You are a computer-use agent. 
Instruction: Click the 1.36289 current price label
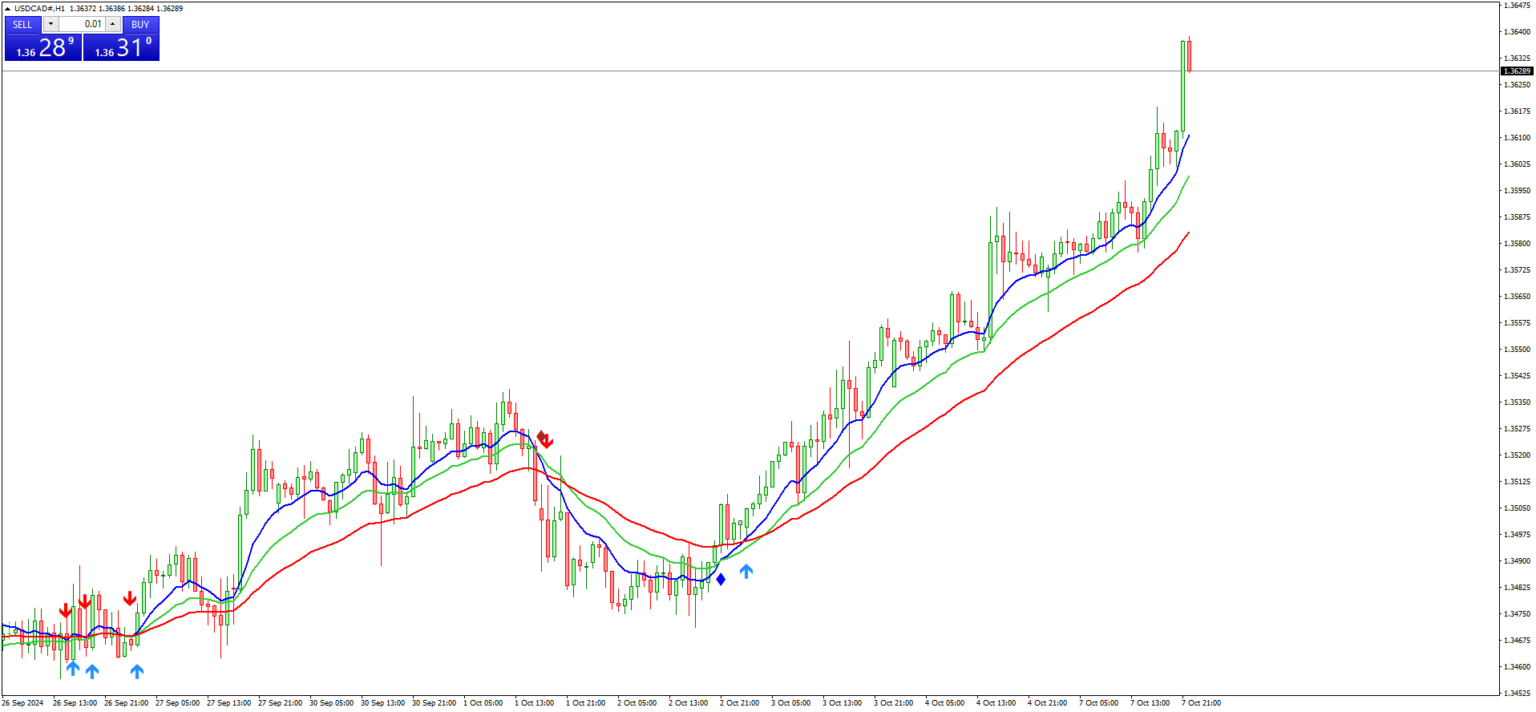(1516, 71)
